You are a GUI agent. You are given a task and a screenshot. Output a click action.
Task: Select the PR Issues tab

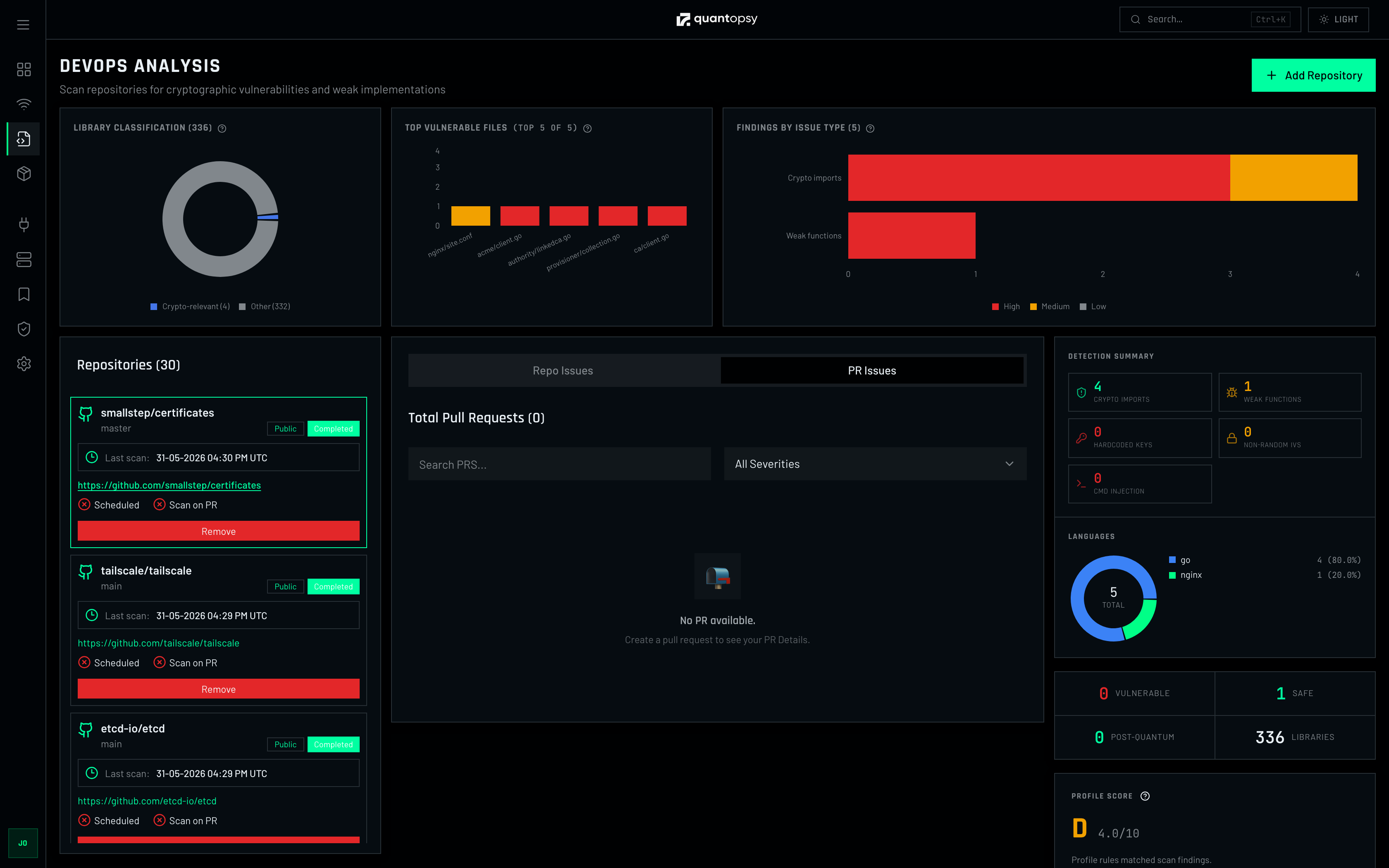coord(872,370)
